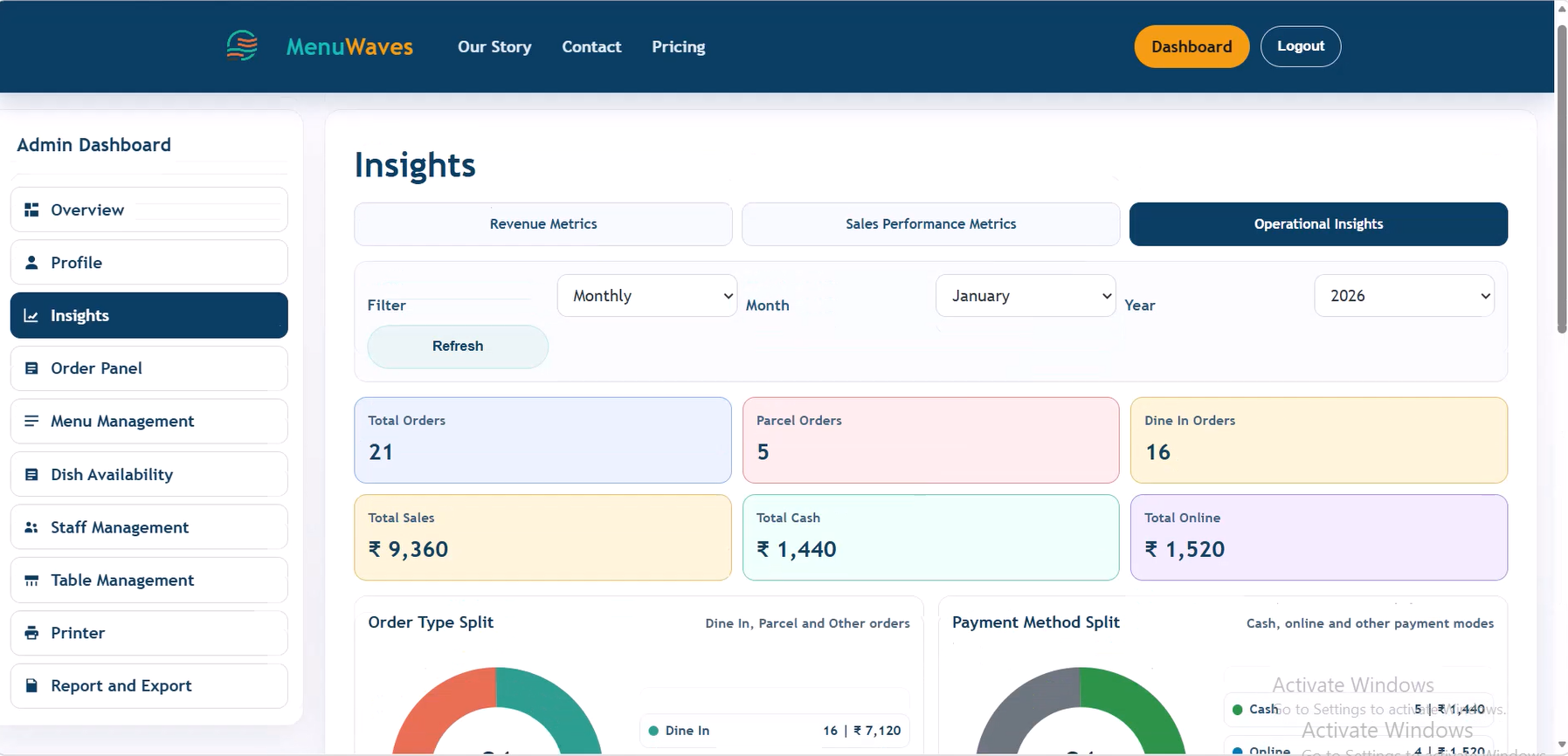The height and width of the screenshot is (756, 1568).
Task: Click the page vertical scrollbar thumb
Action: pos(1562,179)
